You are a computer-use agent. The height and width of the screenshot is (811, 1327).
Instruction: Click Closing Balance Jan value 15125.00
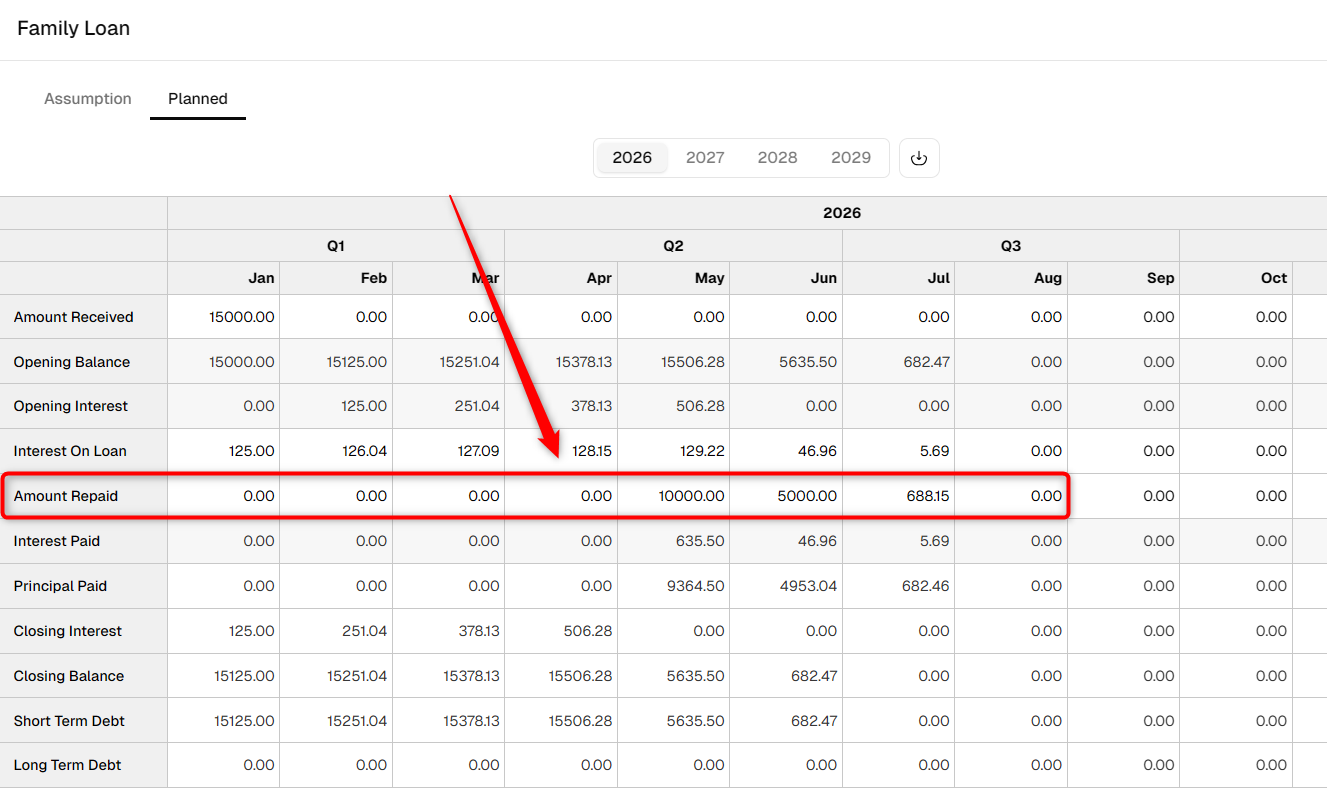pos(244,676)
